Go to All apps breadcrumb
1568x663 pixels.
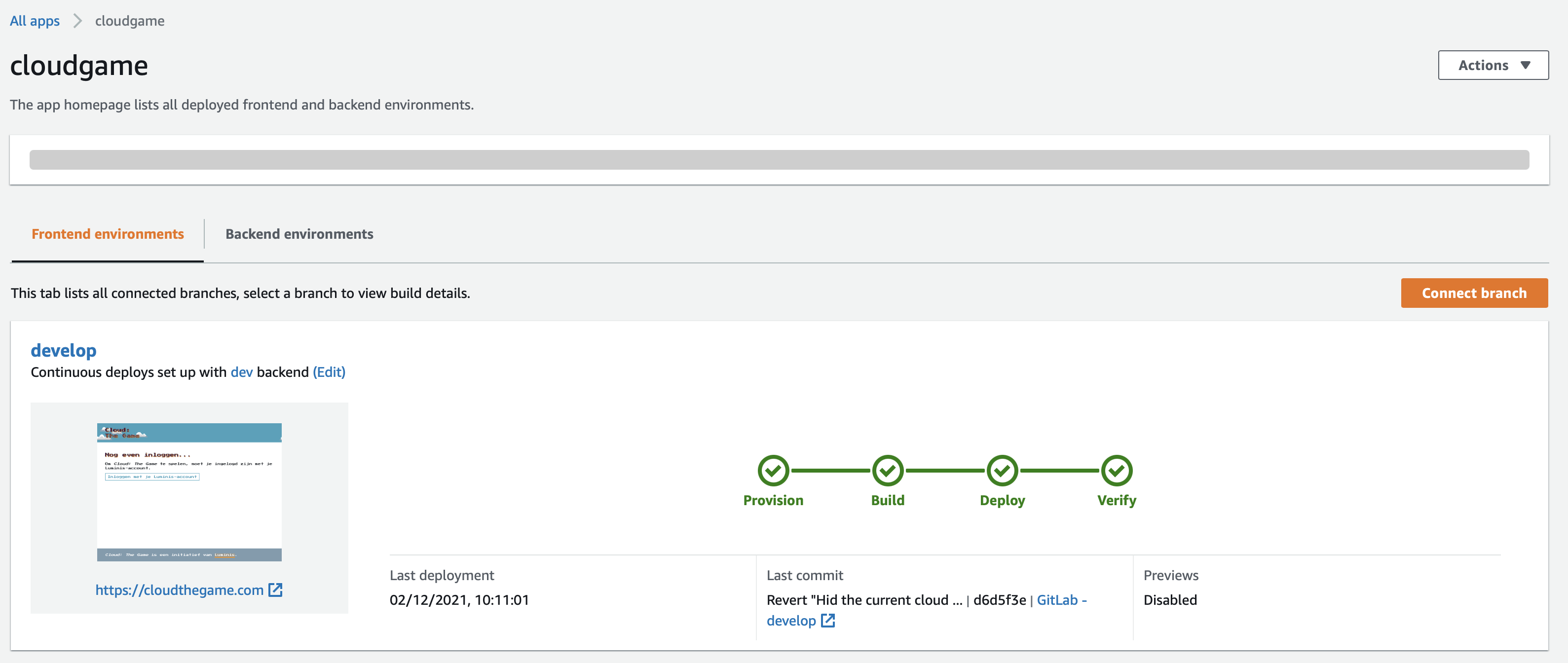click(35, 21)
